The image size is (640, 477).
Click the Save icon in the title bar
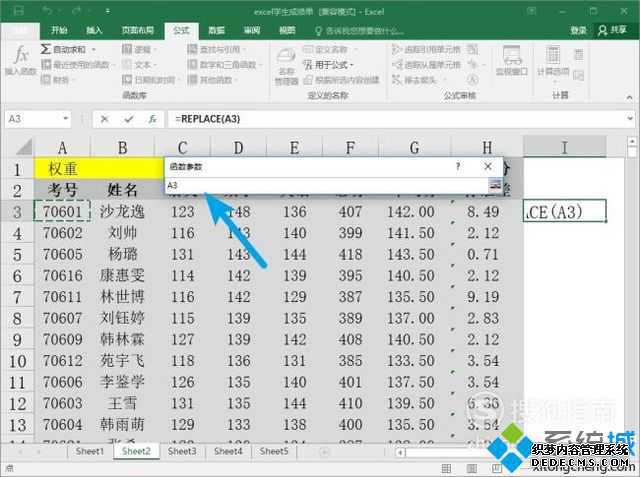coord(19,11)
